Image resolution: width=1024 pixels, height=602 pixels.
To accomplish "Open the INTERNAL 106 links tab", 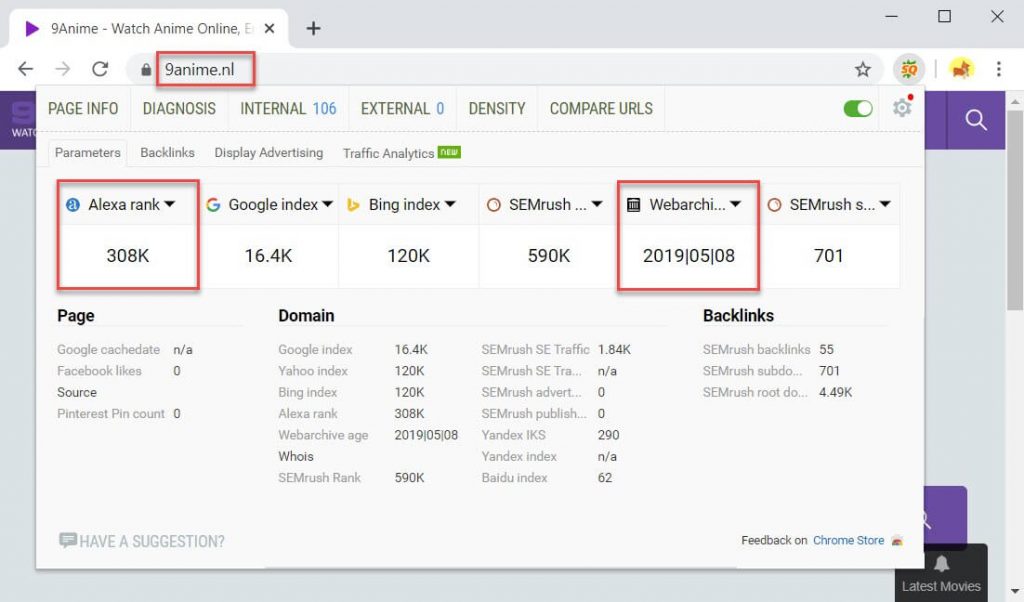I will 288,108.
